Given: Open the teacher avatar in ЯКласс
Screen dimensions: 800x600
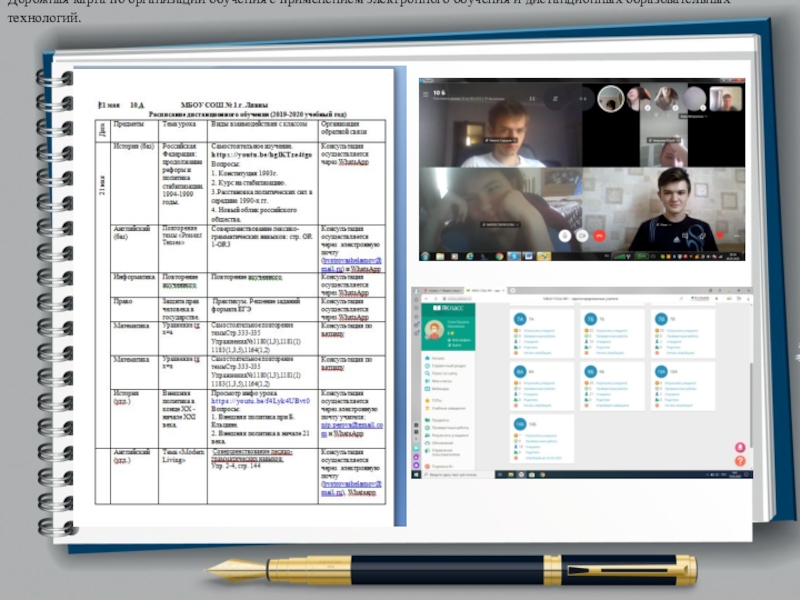Looking at the screenshot, I should [434, 330].
